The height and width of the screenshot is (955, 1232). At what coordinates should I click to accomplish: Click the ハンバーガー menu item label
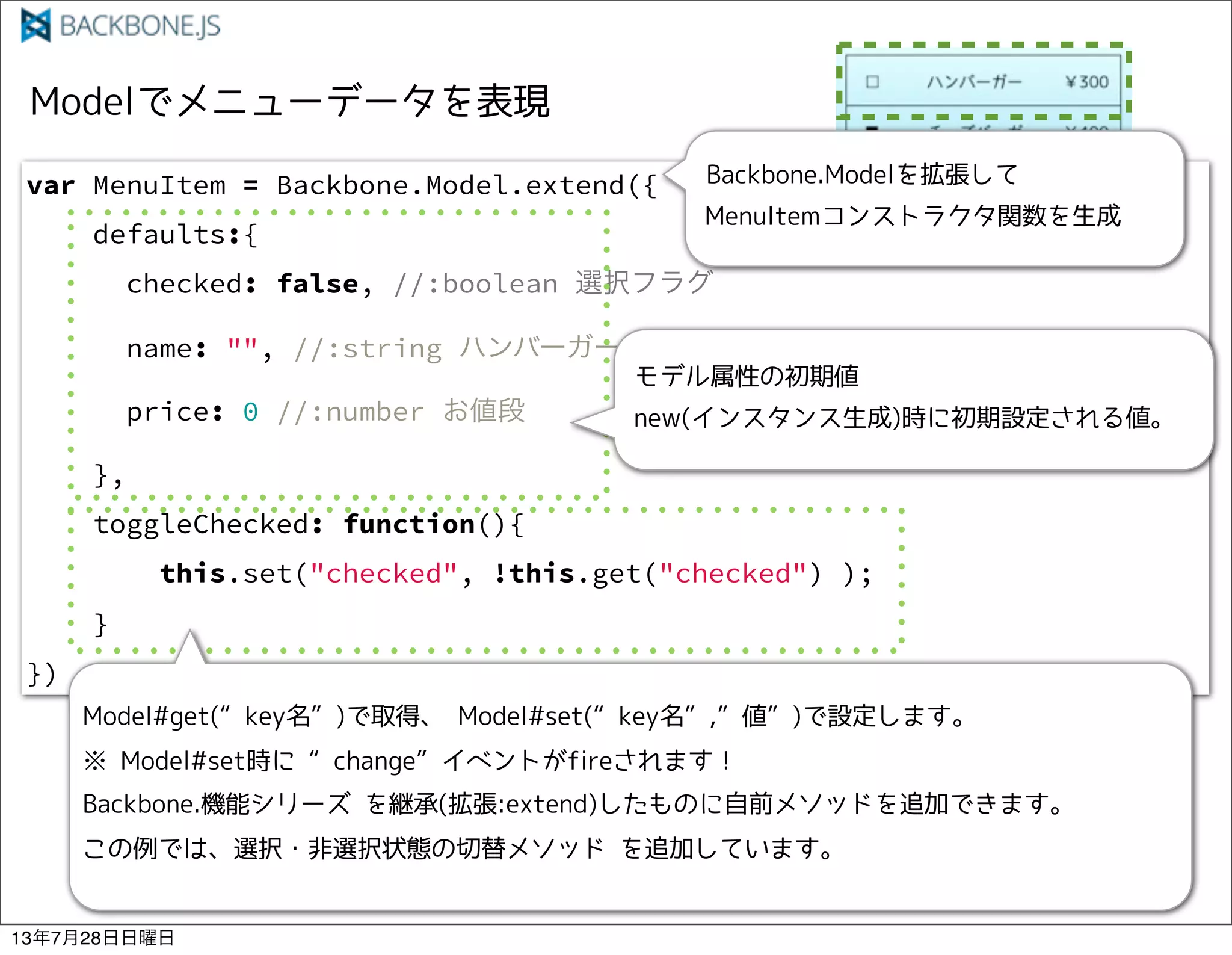click(975, 82)
